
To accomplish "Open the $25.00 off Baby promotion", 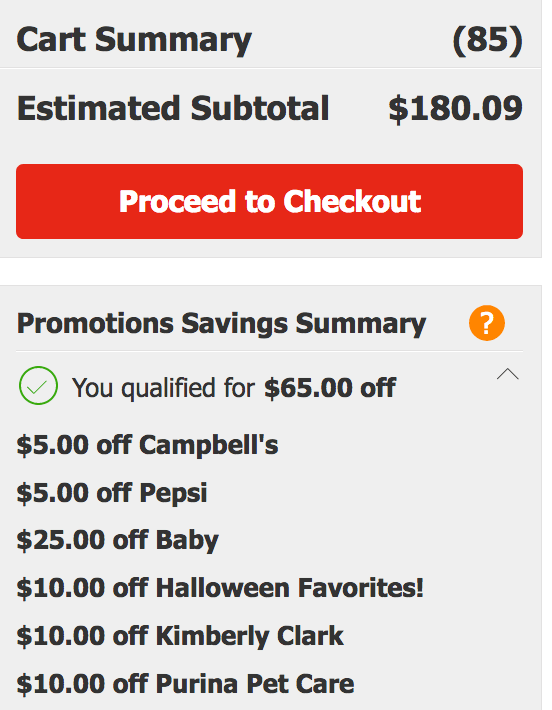I will (118, 541).
